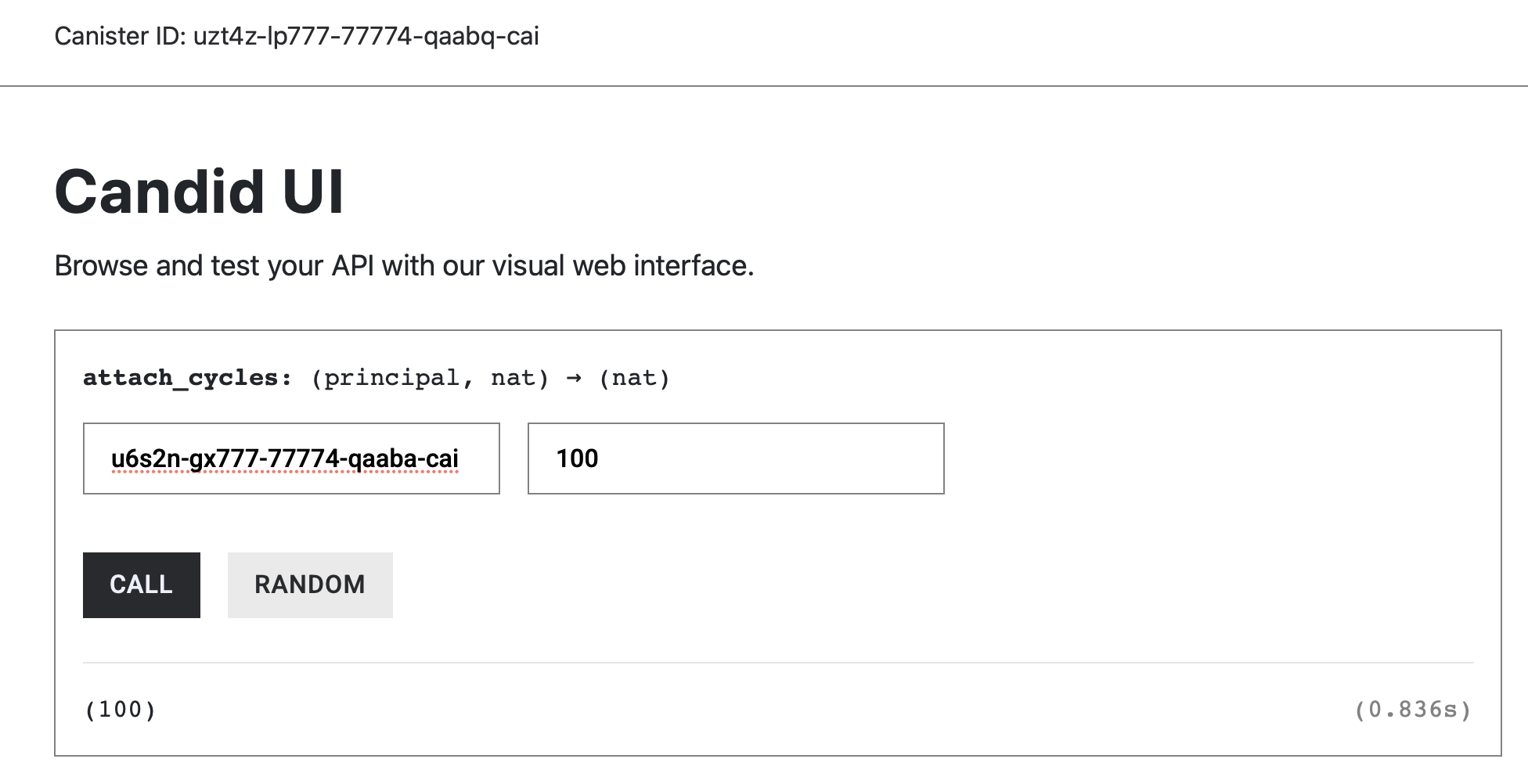Select the subtitle about browsing your API
The image size is (1528, 784).
(x=404, y=265)
